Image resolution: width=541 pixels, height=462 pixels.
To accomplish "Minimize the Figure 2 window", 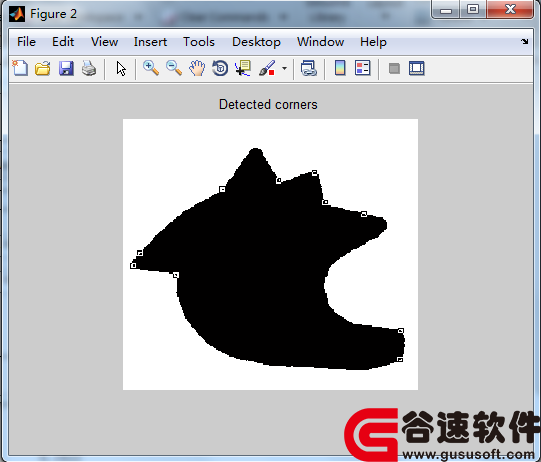I will 446,10.
